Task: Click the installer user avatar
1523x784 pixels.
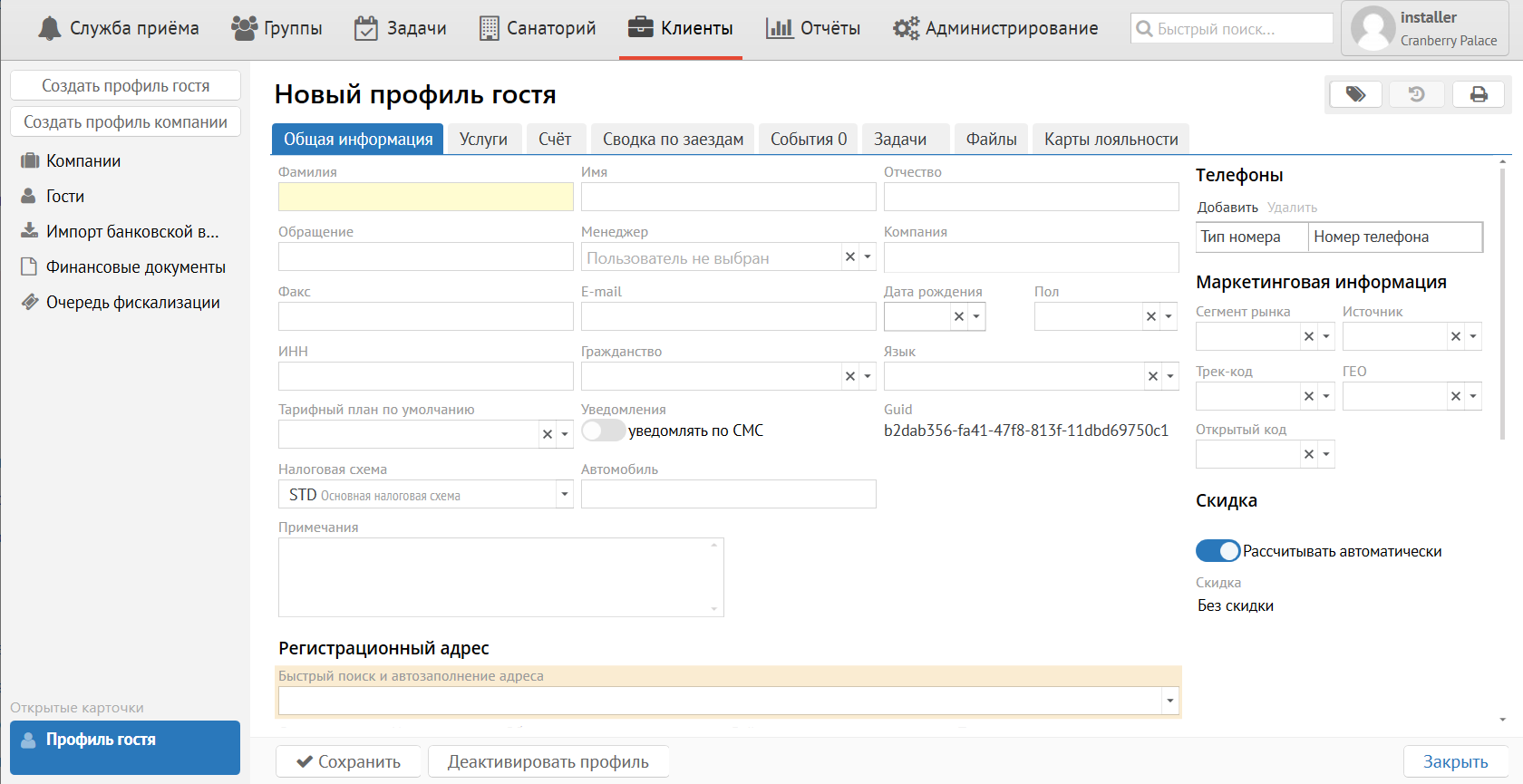Action: click(1373, 29)
